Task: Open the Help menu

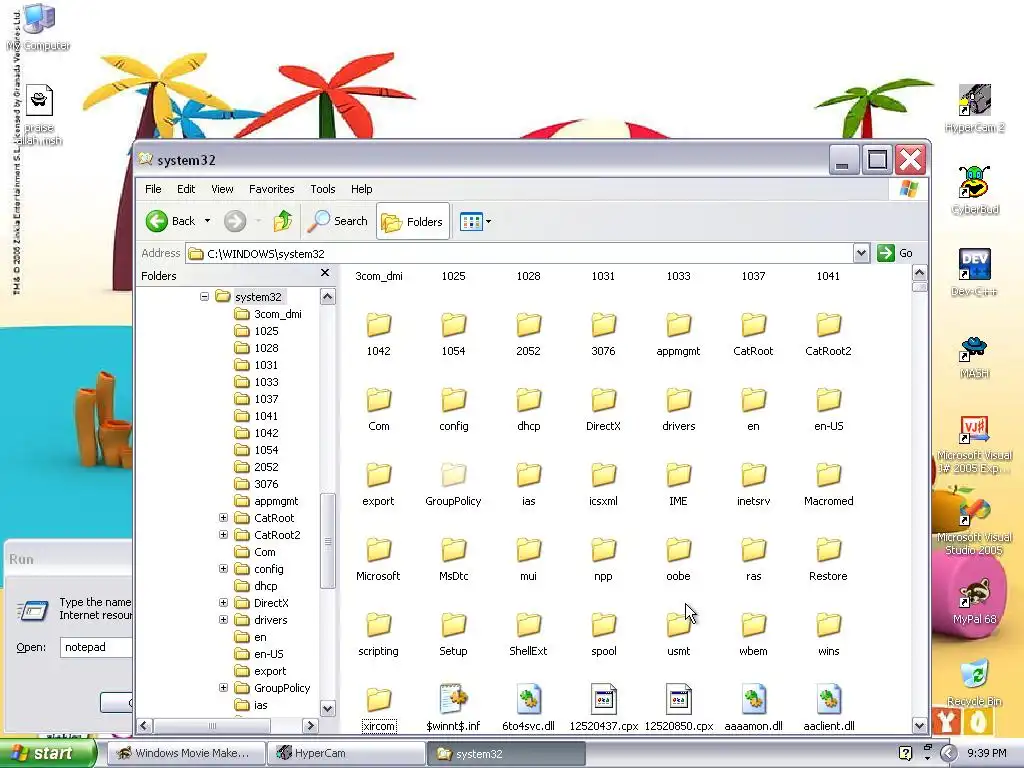Action: (x=361, y=189)
